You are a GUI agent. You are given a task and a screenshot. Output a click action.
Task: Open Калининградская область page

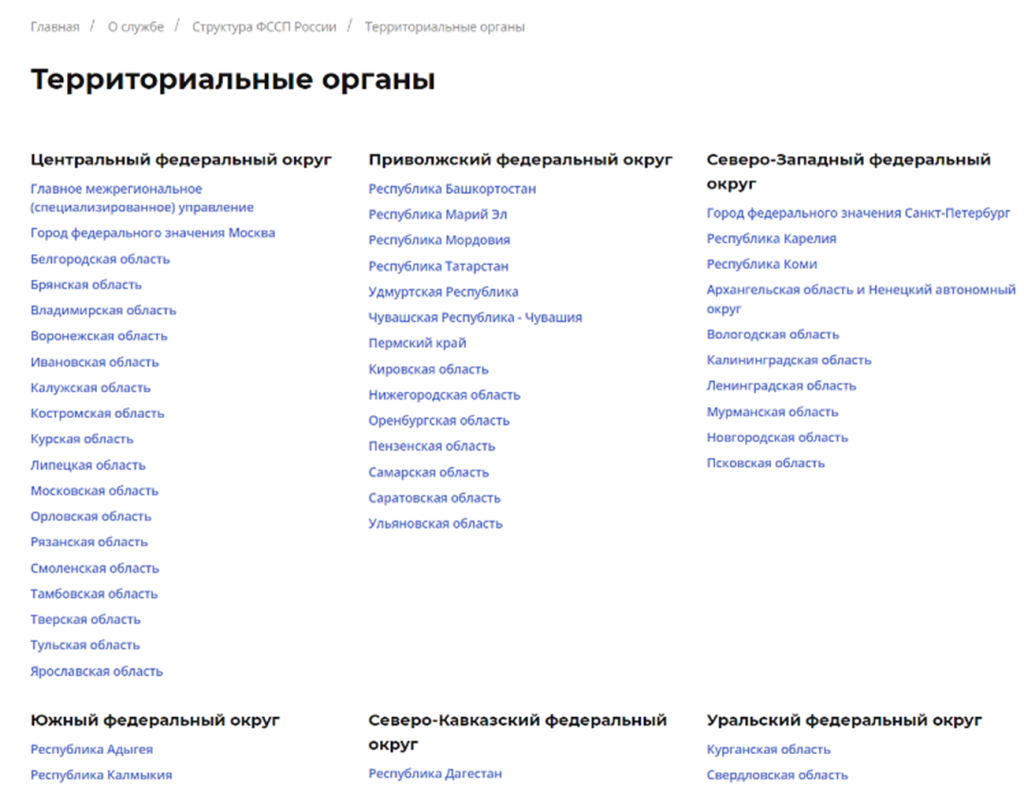[789, 360]
